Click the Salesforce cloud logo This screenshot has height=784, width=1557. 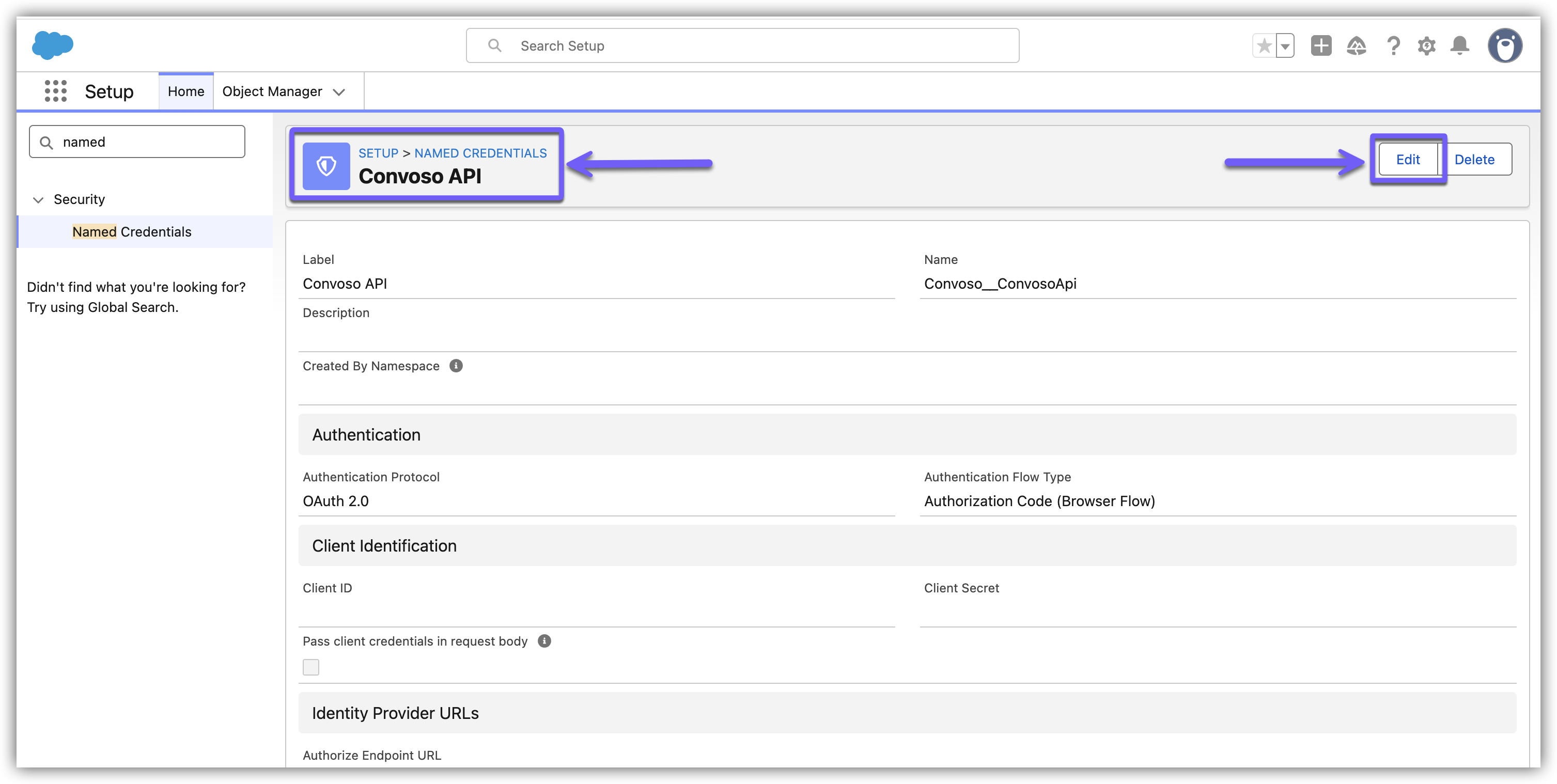(53, 45)
